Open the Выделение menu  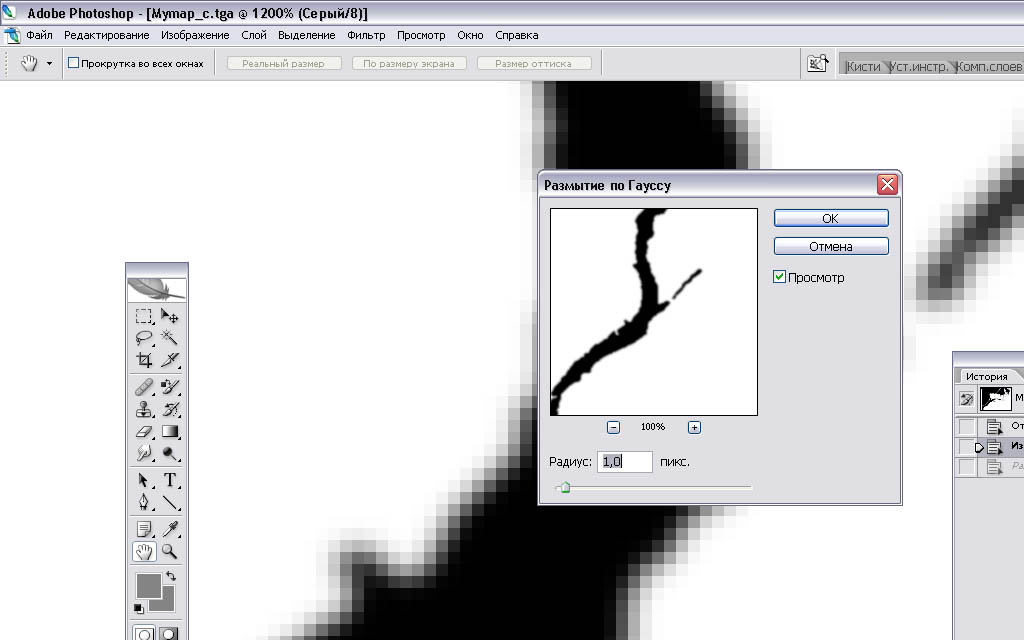click(307, 35)
